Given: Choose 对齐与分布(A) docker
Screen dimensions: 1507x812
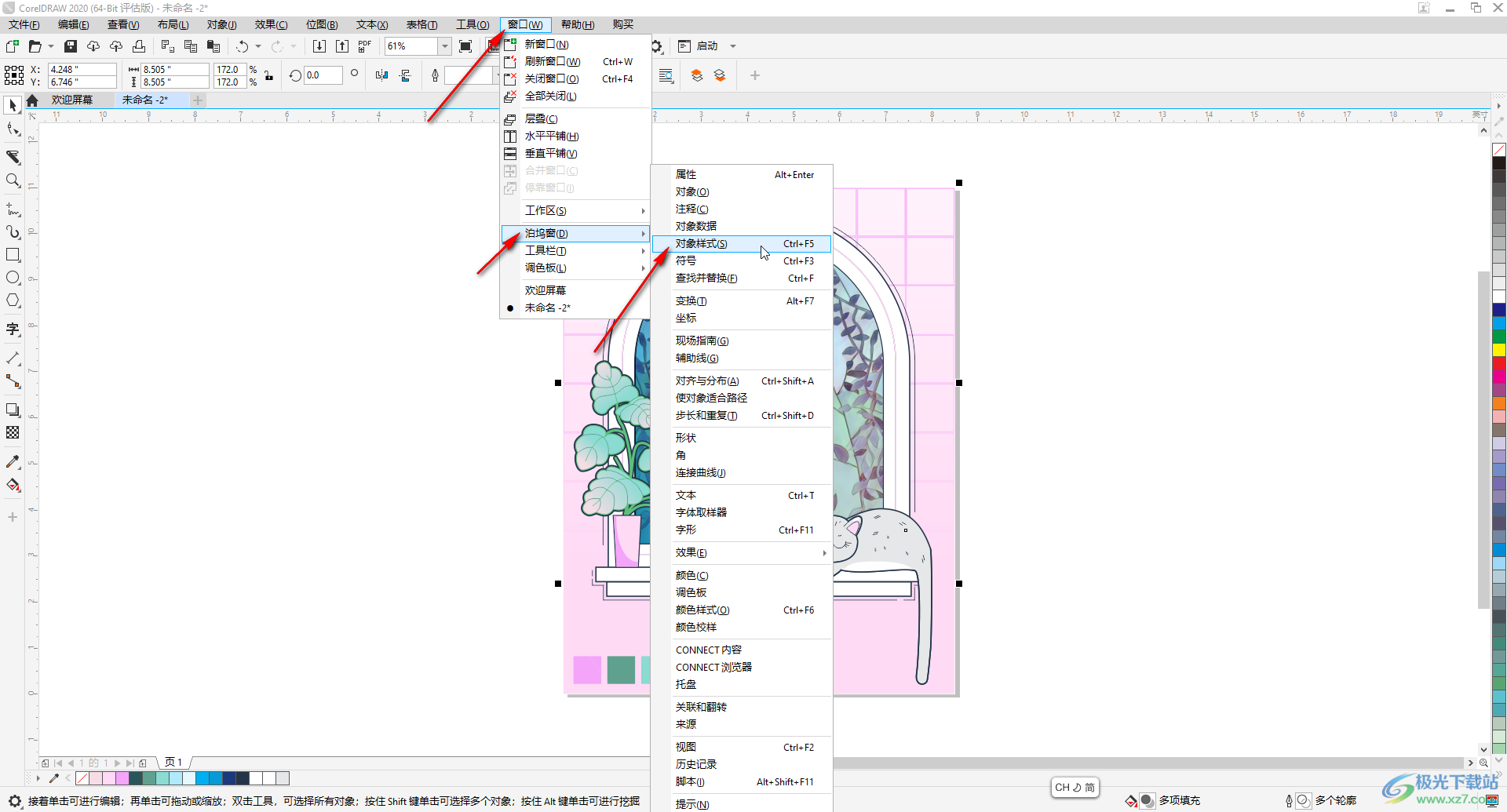Looking at the screenshot, I should pyautogui.click(x=742, y=381).
